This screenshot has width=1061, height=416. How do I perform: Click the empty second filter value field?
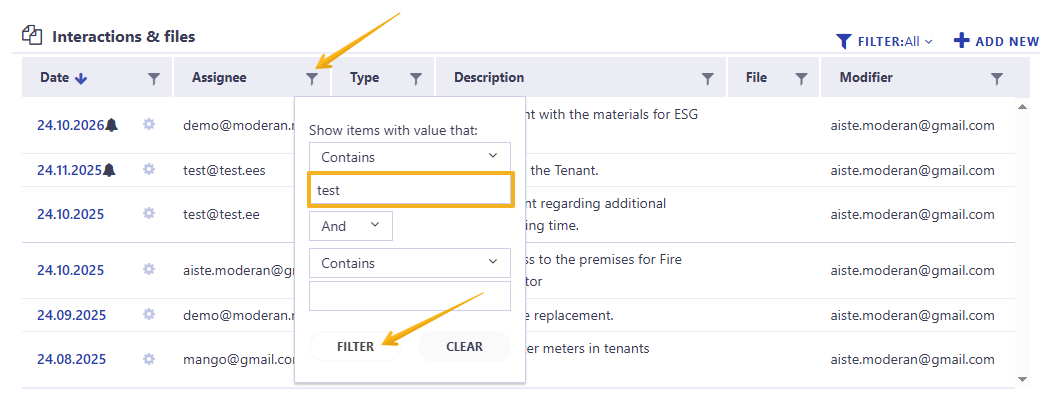(x=409, y=296)
